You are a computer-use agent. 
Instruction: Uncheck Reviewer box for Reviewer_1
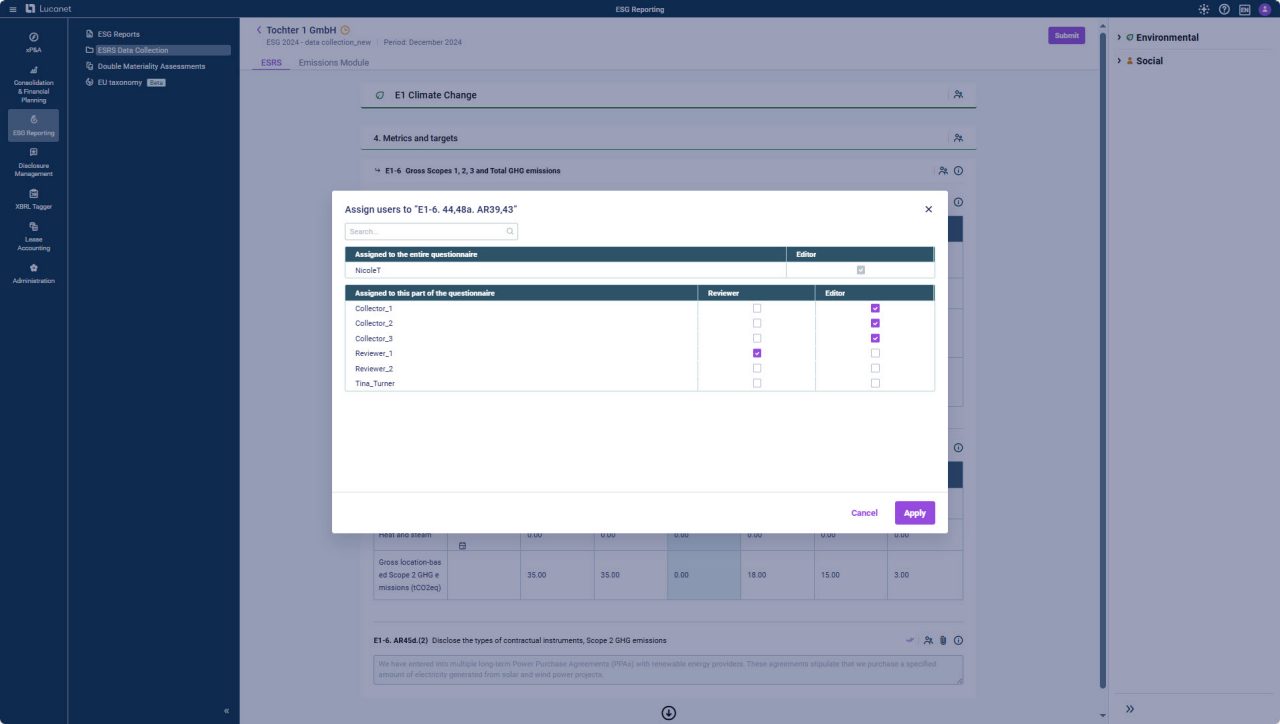[757, 353]
